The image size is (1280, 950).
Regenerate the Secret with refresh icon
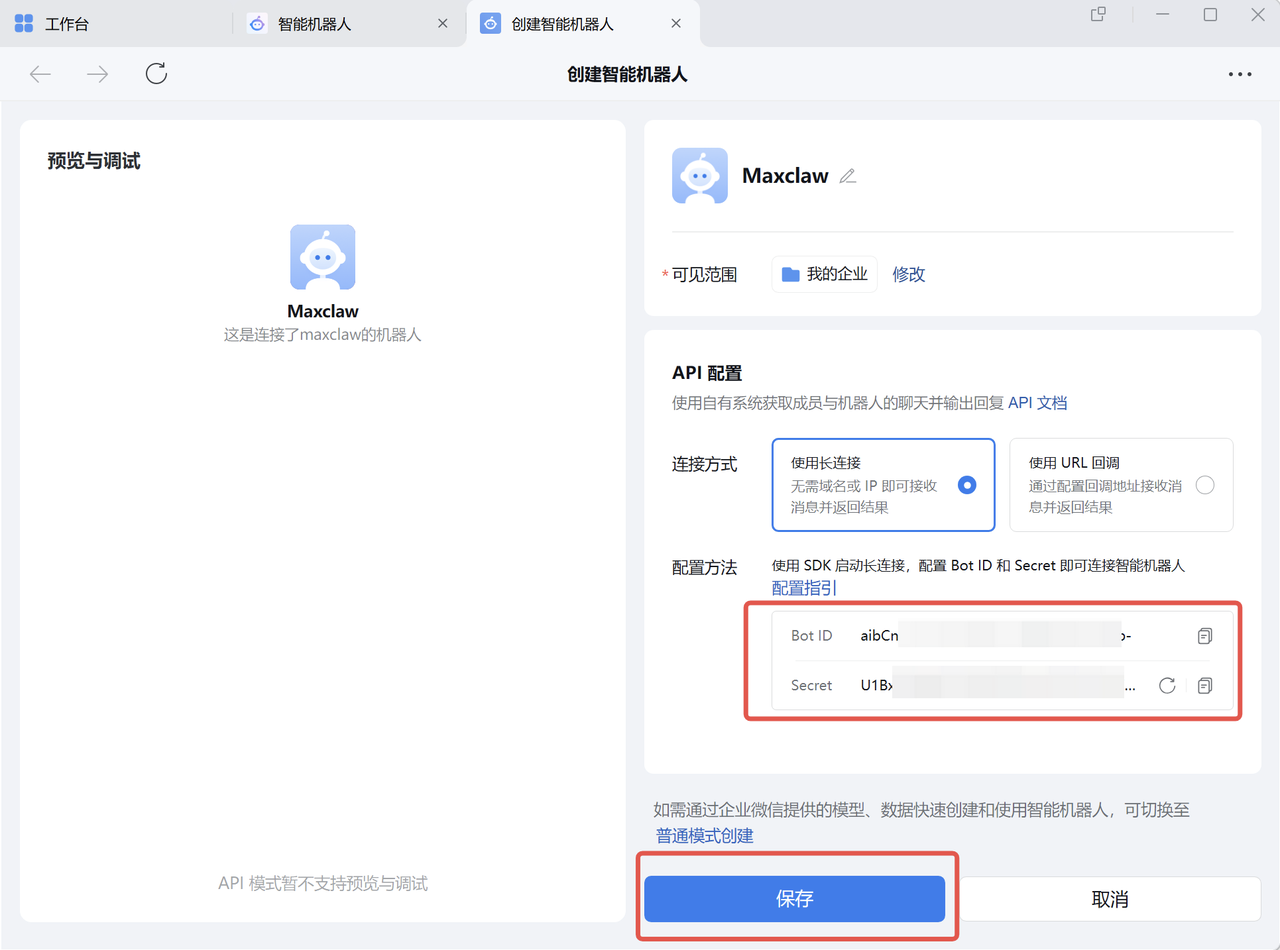point(1166,686)
